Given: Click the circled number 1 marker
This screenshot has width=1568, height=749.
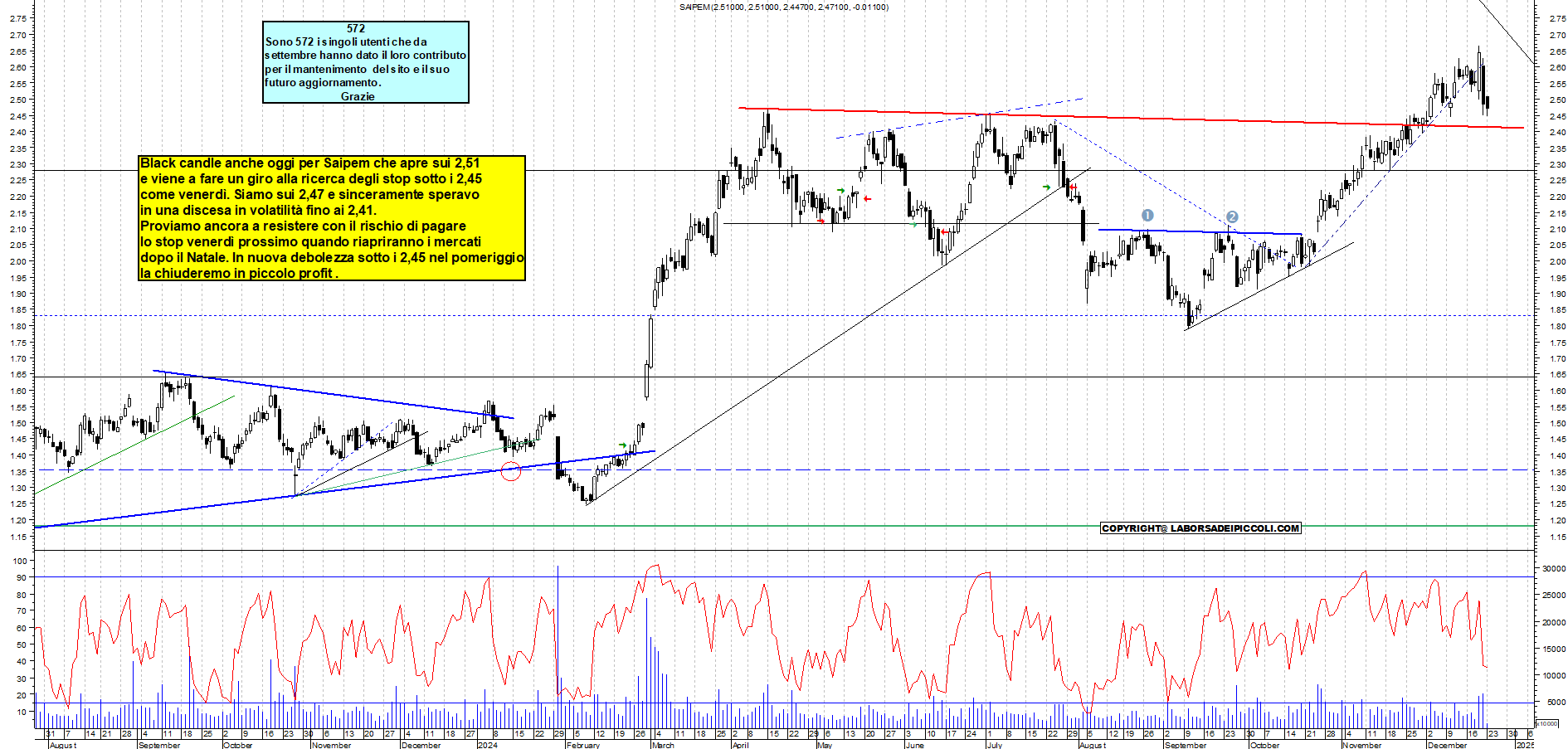Looking at the screenshot, I should click(x=1147, y=215).
